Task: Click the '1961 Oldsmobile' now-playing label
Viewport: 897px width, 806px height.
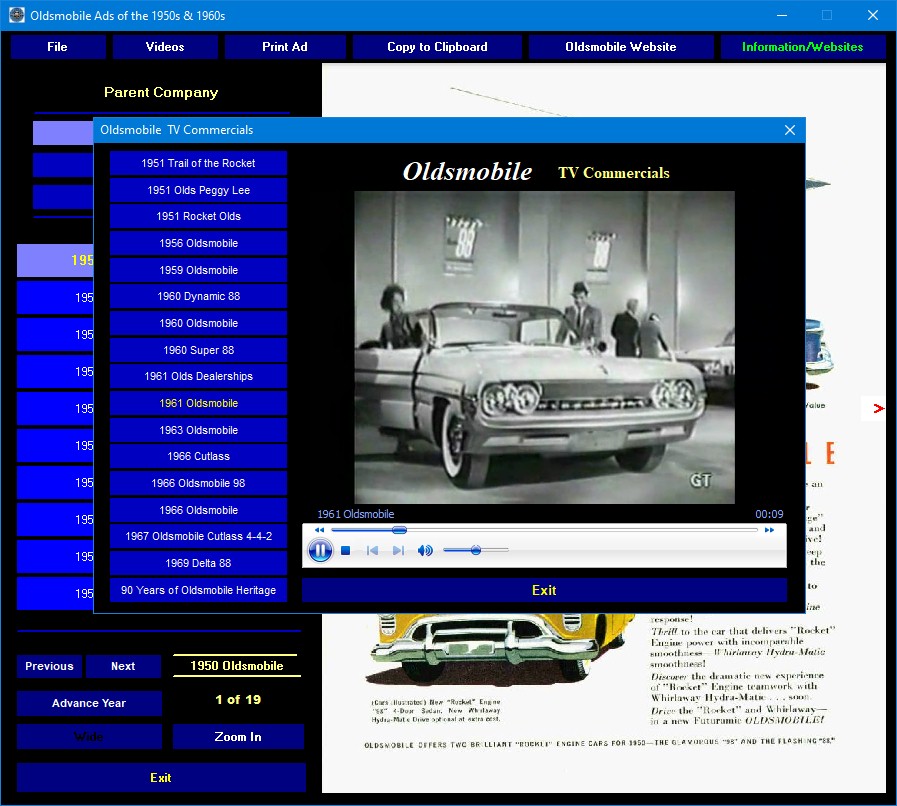Action: (x=356, y=514)
